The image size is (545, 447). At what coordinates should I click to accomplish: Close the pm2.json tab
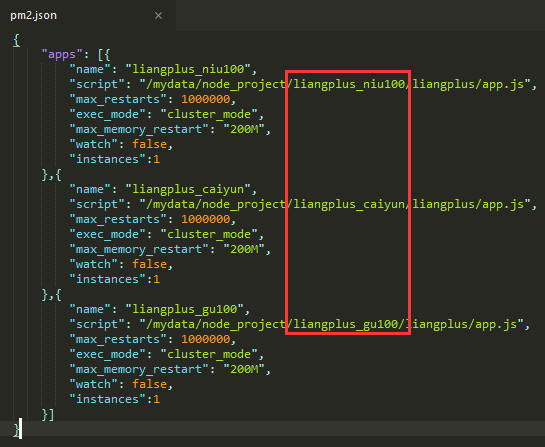coord(158,16)
